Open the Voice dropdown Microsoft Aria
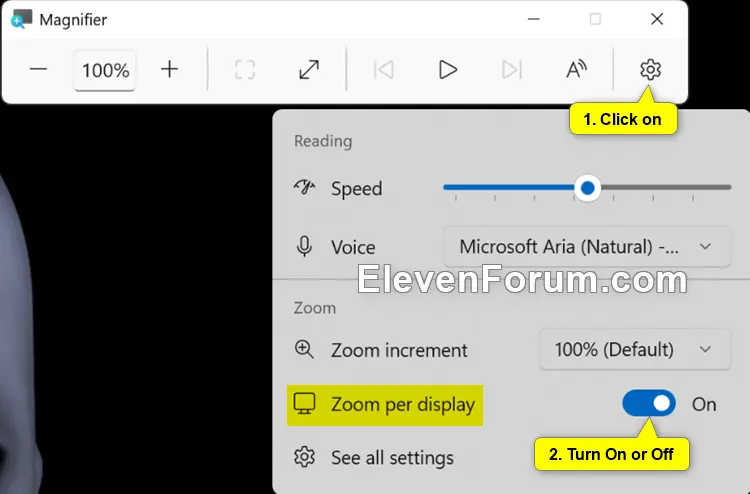Screen dimensions: 750x494 pyautogui.click(x=587, y=247)
